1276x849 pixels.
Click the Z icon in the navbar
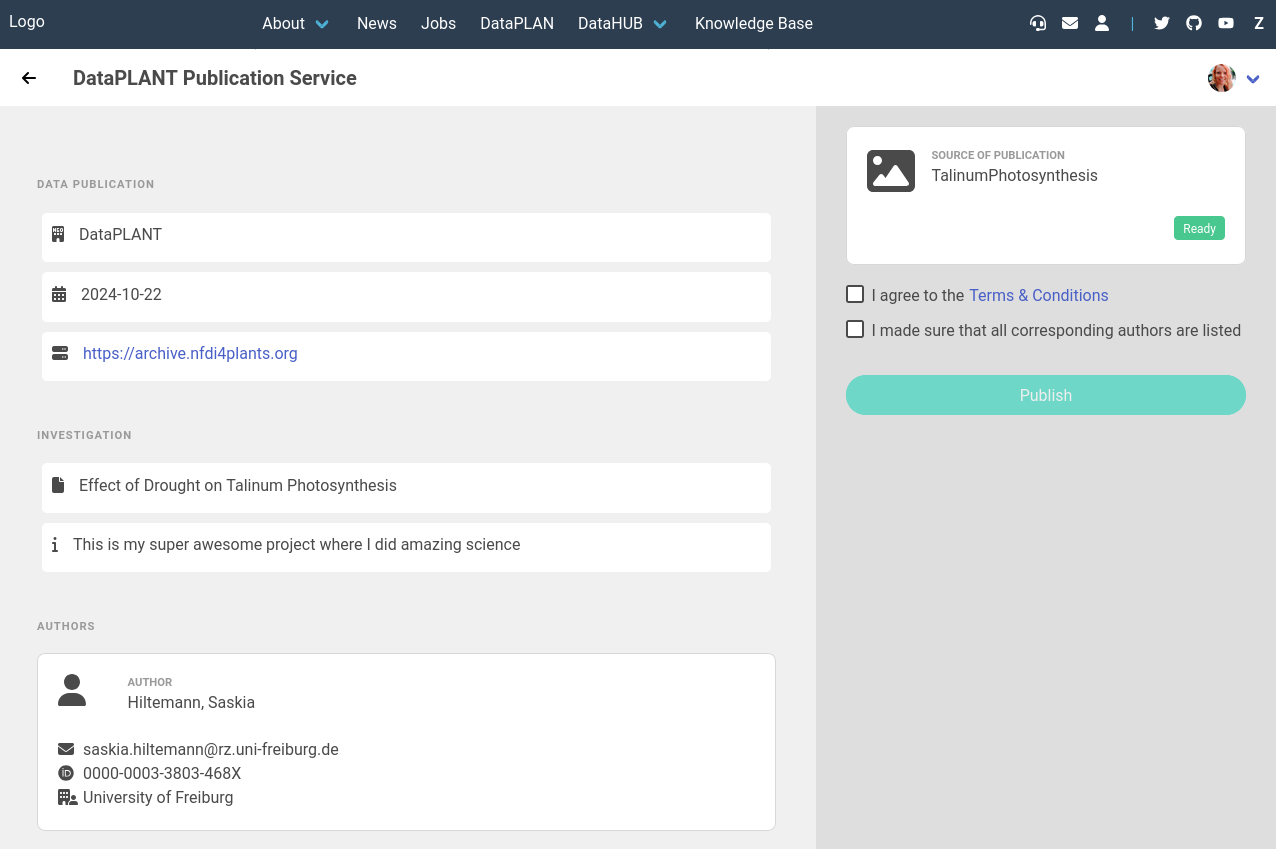(x=1259, y=23)
